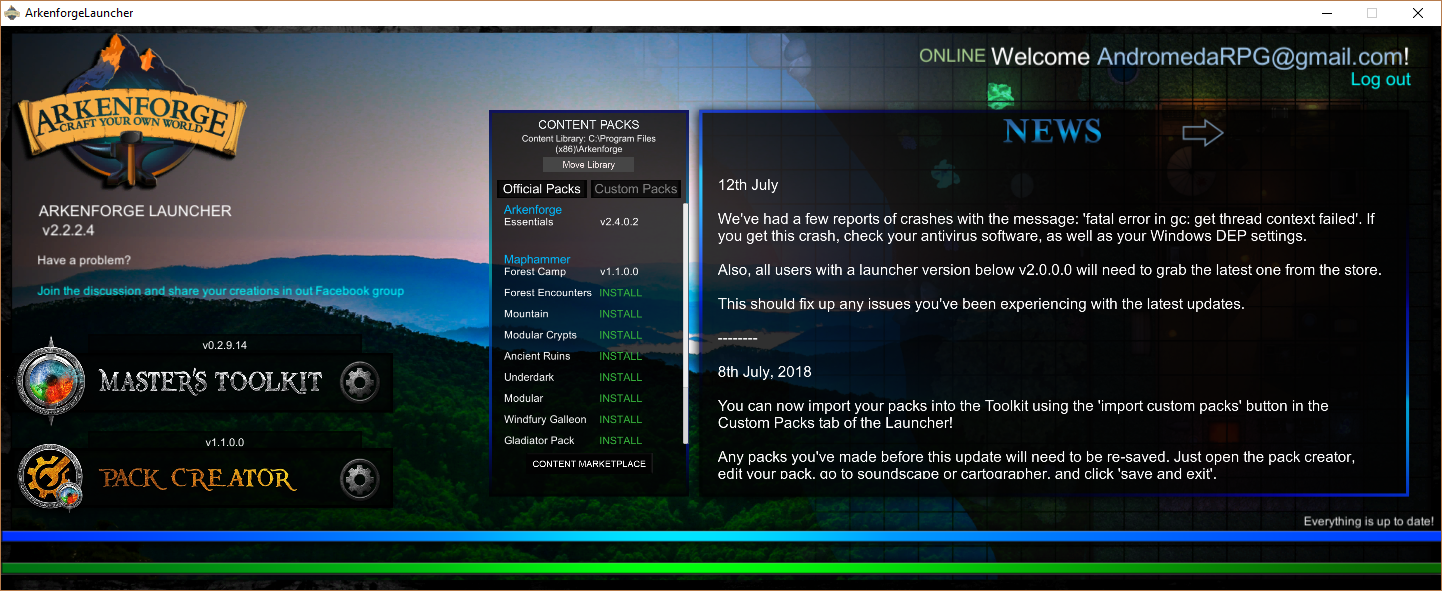
Task: Install the Windfury Galleon pack
Action: [620, 419]
